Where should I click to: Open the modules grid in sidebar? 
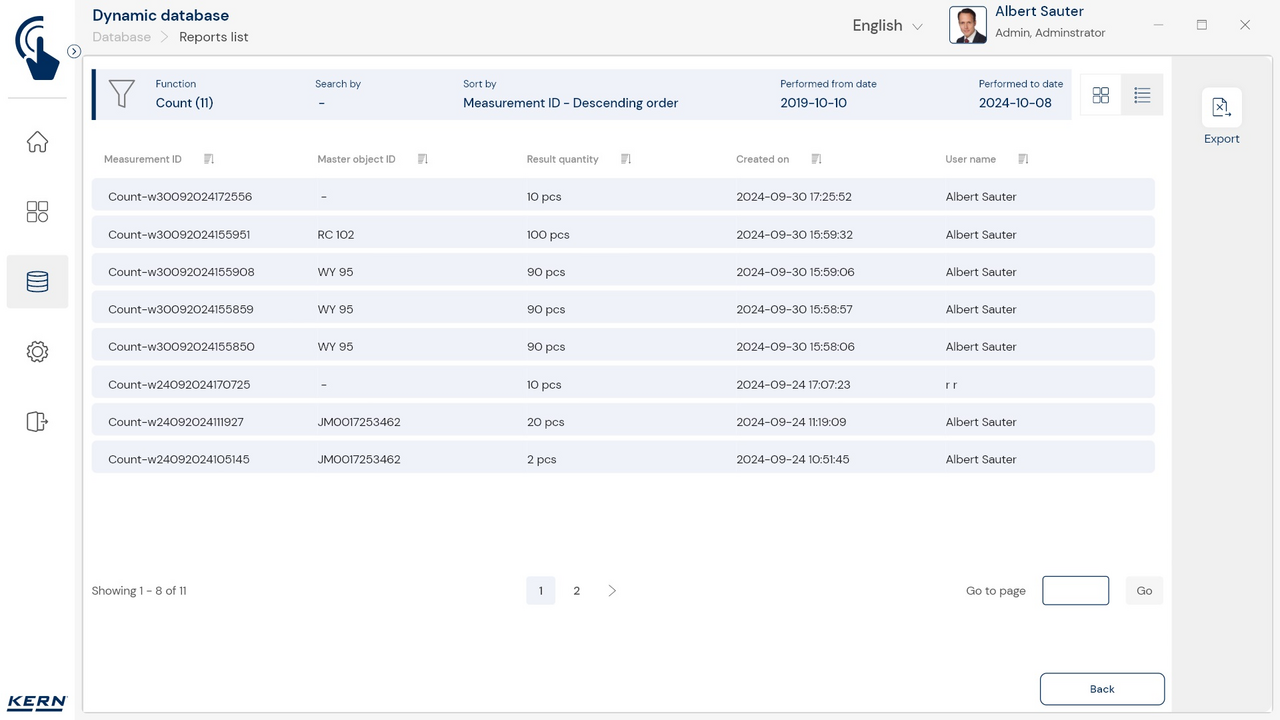pyautogui.click(x=37, y=212)
